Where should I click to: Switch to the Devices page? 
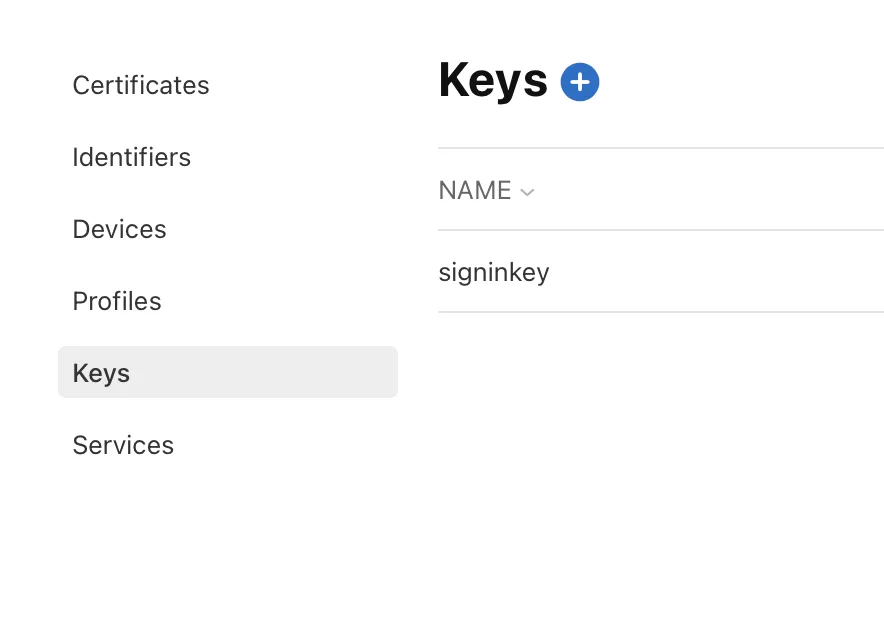tap(119, 230)
